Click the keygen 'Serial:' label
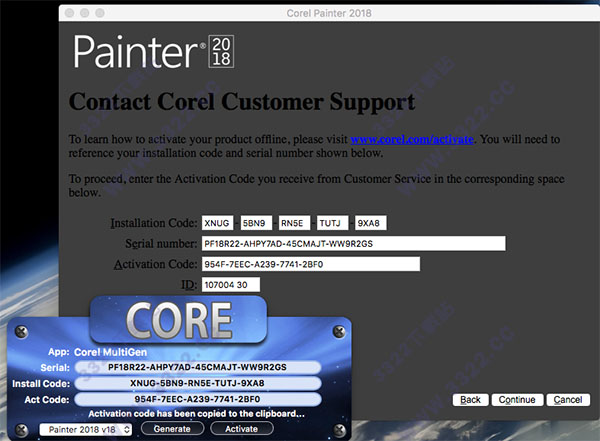 pyautogui.click(x=55, y=368)
